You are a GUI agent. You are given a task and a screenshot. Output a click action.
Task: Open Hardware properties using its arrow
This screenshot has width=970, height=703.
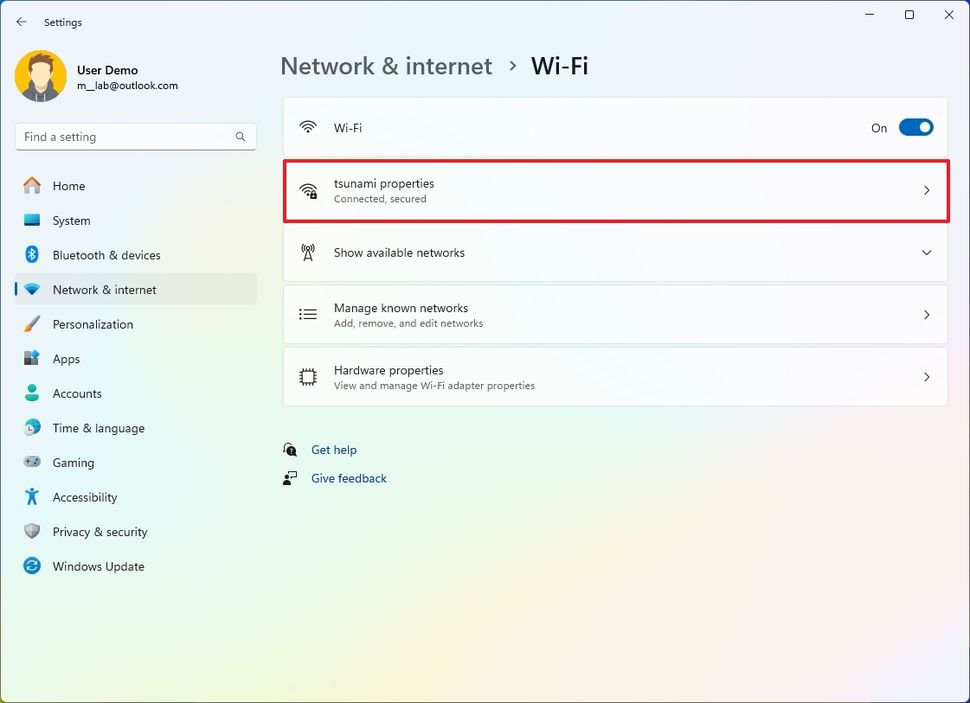pyautogui.click(x=928, y=377)
